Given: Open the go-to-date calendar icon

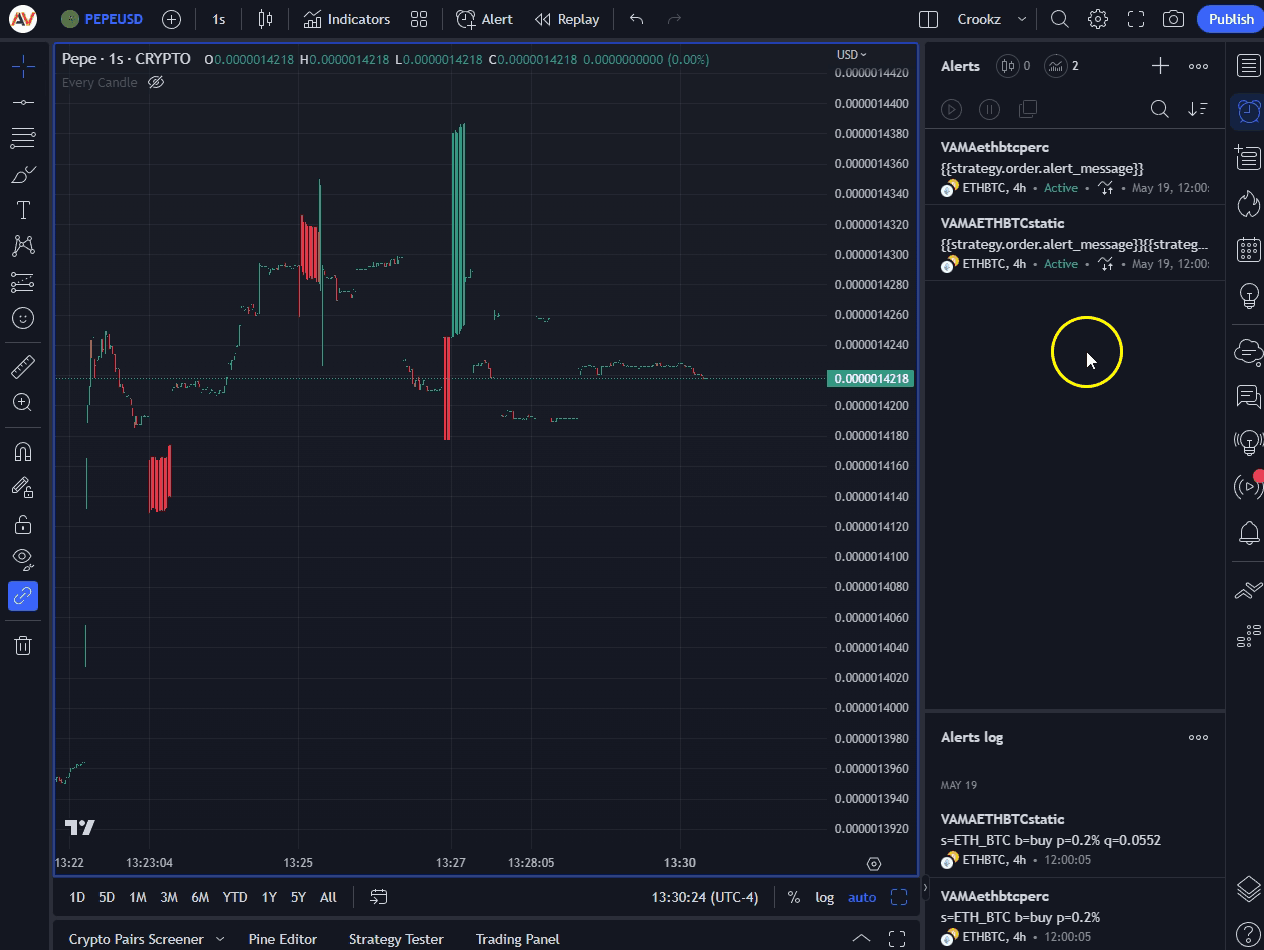Looking at the screenshot, I should (378, 897).
